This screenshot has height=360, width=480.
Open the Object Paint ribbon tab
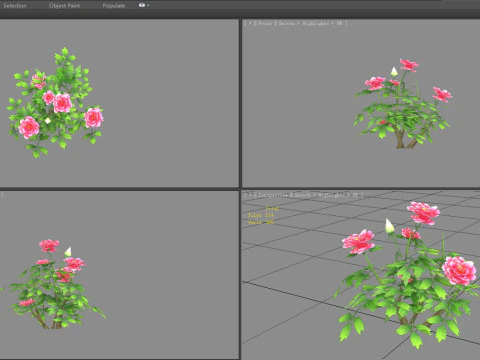pyautogui.click(x=64, y=6)
